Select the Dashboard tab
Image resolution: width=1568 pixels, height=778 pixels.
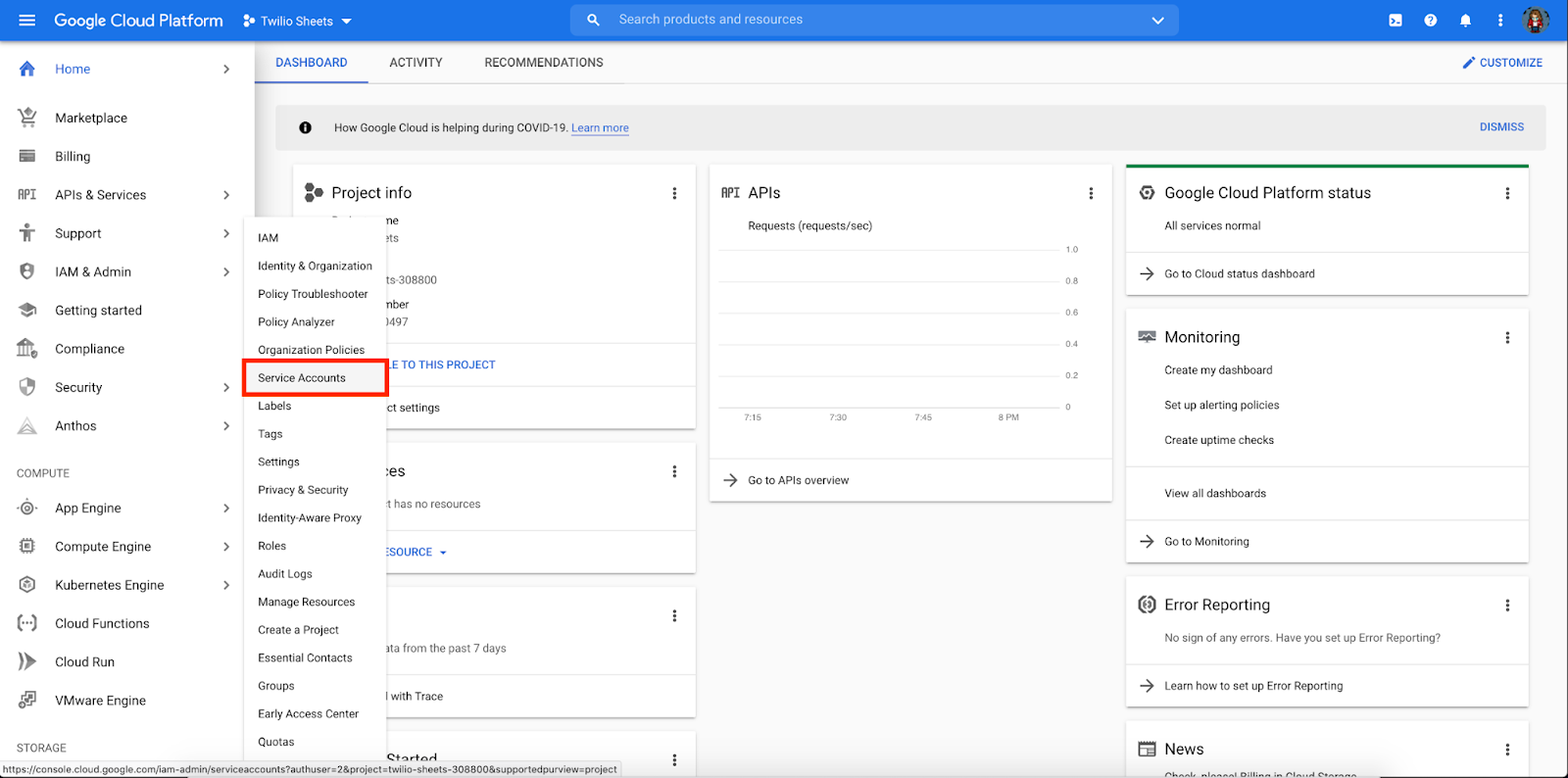312,63
